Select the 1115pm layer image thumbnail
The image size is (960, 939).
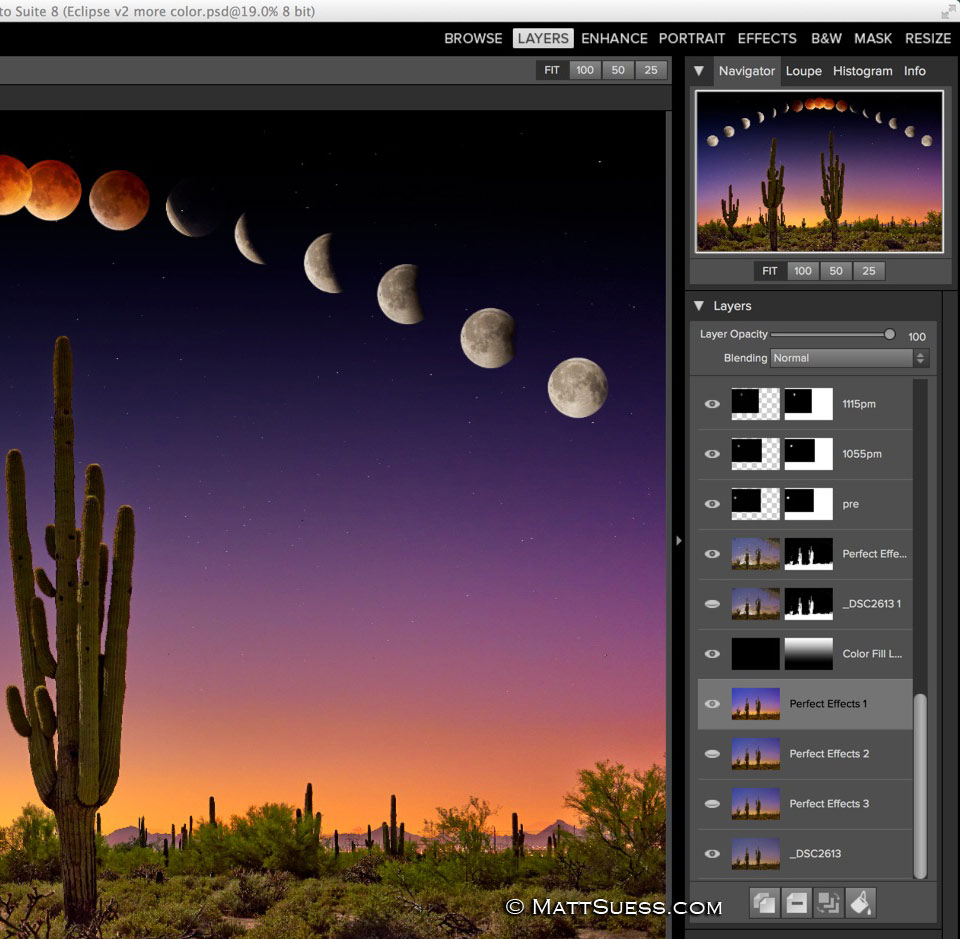click(756, 404)
